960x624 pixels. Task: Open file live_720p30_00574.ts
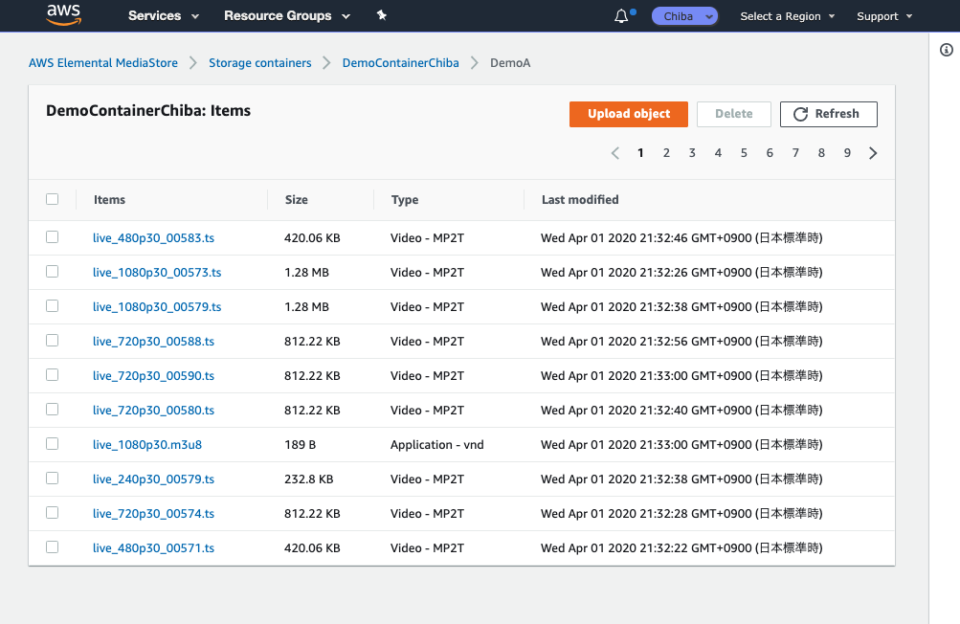point(154,514)
